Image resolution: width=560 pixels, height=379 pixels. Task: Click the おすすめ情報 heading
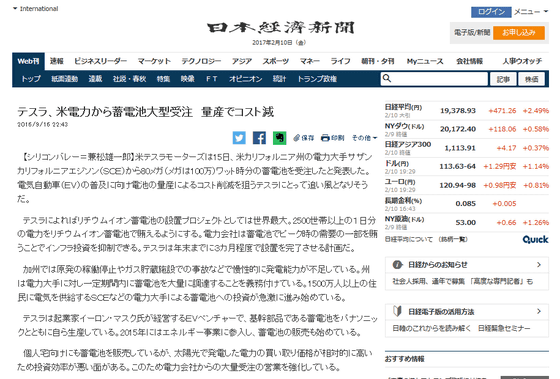coord(404,359)
